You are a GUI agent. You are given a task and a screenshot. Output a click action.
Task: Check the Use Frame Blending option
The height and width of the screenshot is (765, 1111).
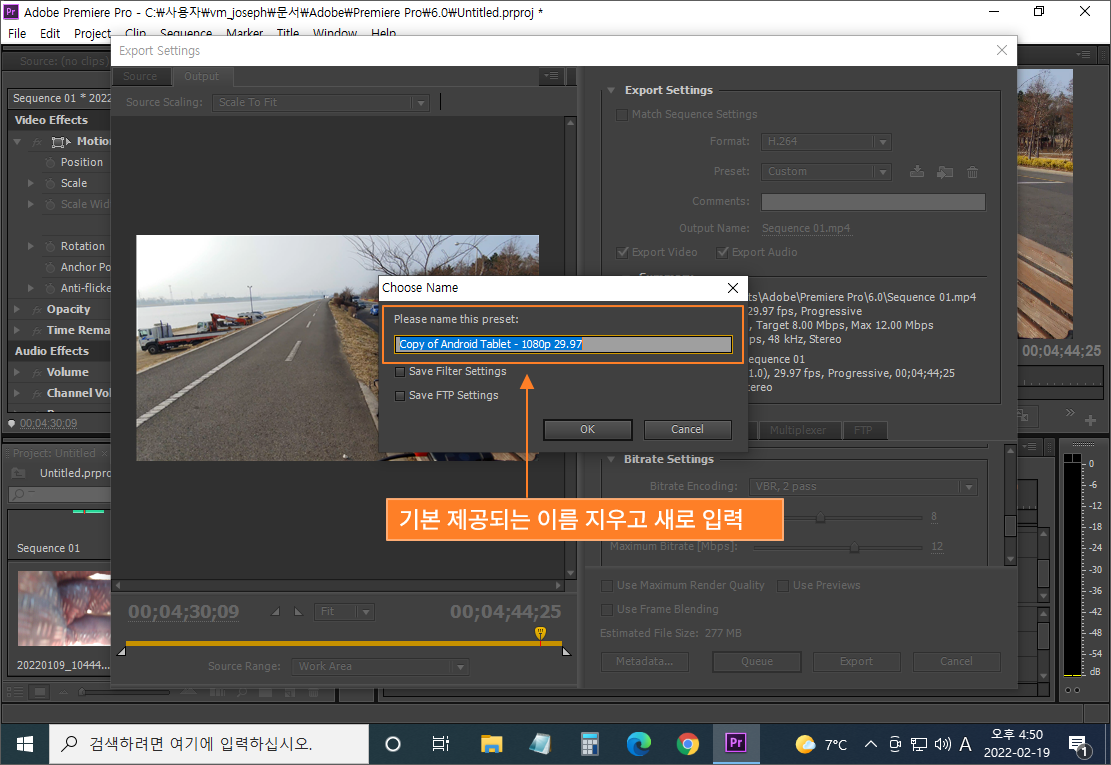606,609
